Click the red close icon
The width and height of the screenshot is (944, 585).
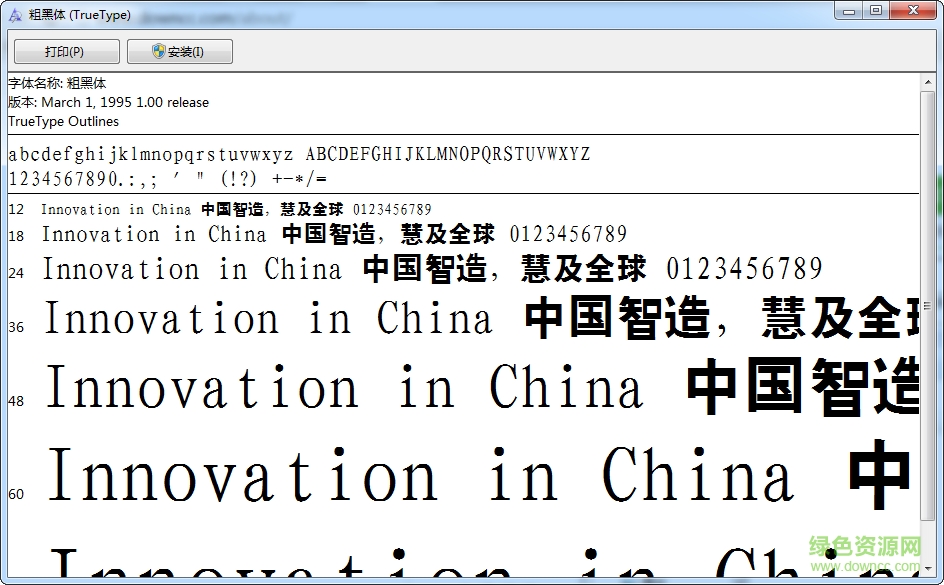[x=913, y=10]
